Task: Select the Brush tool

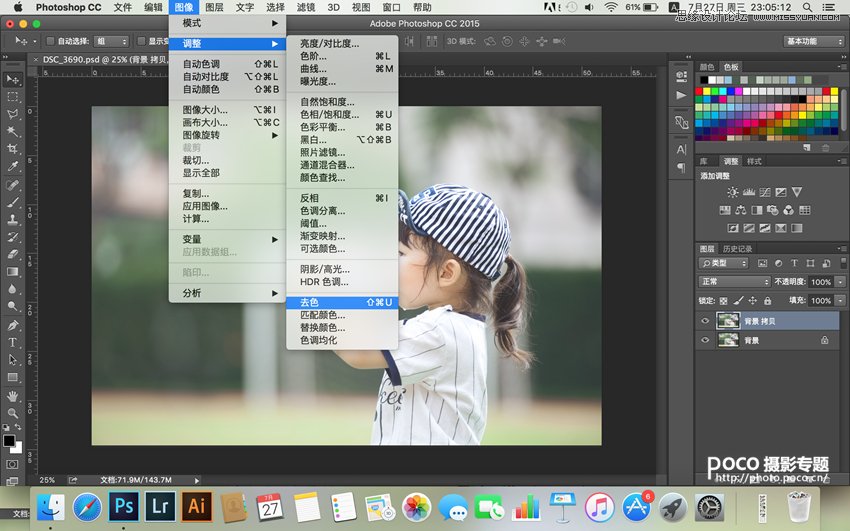Action: click(12, 203)
